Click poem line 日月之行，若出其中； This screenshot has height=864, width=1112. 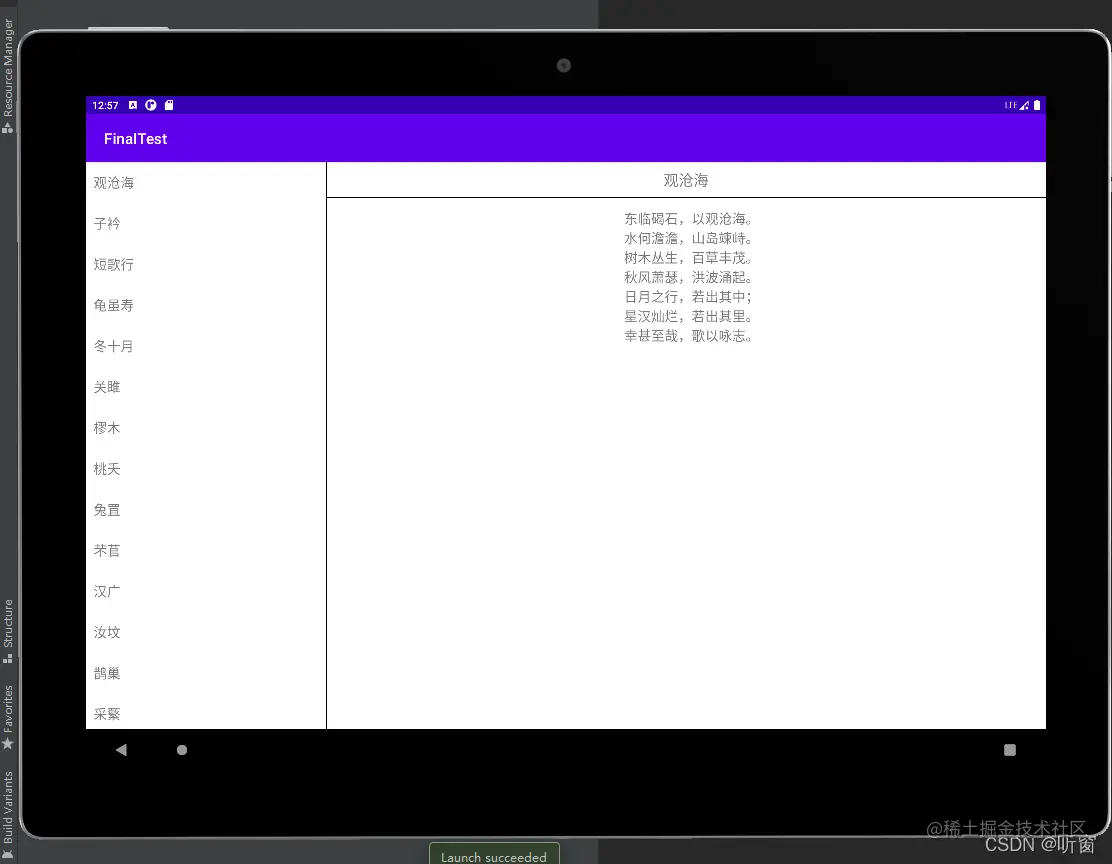pos(688,297)
